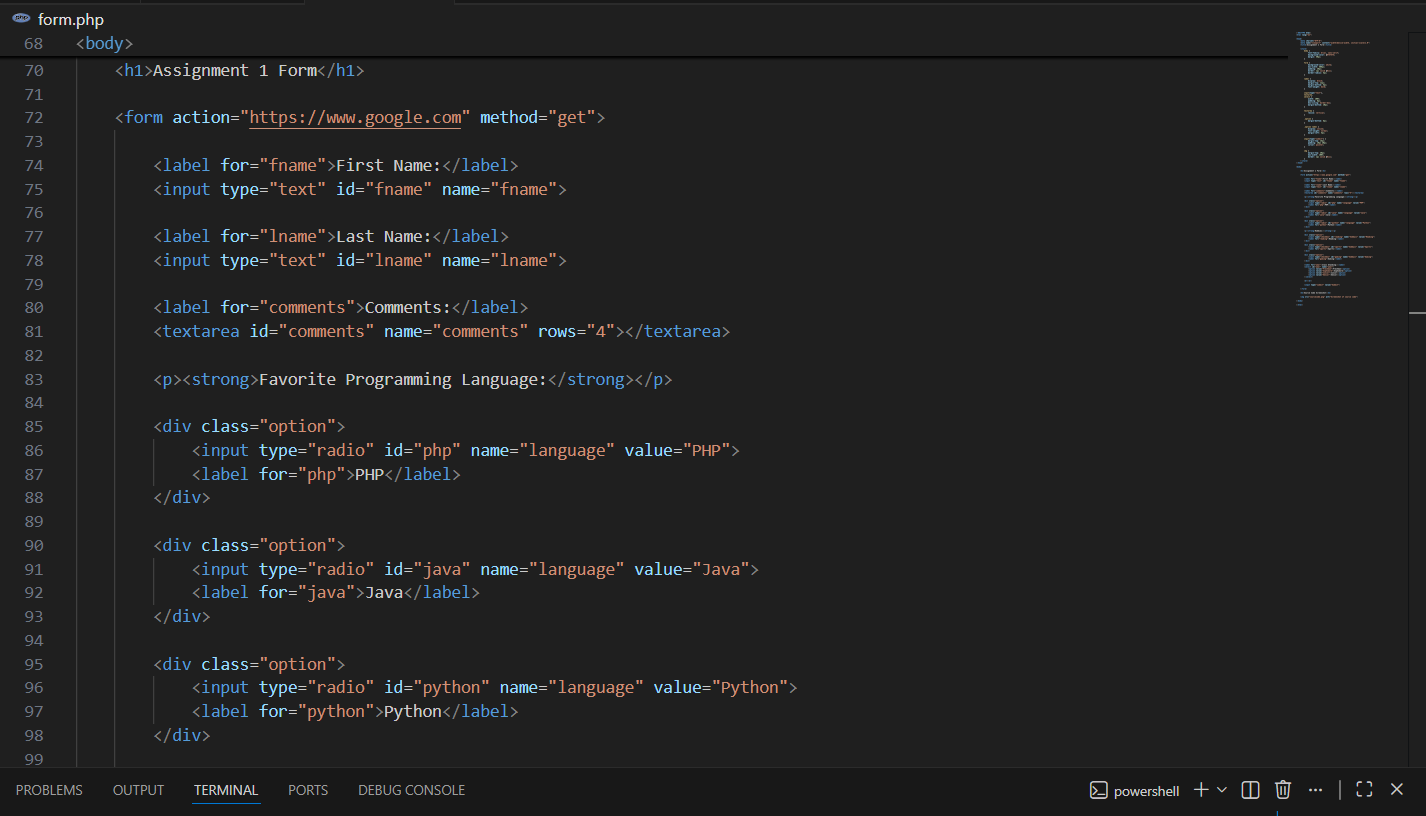The width and height of the screenshot is (1426, 816).
Task: Open terminal more actions ellipsis menu
Action: coord(1316,790)
